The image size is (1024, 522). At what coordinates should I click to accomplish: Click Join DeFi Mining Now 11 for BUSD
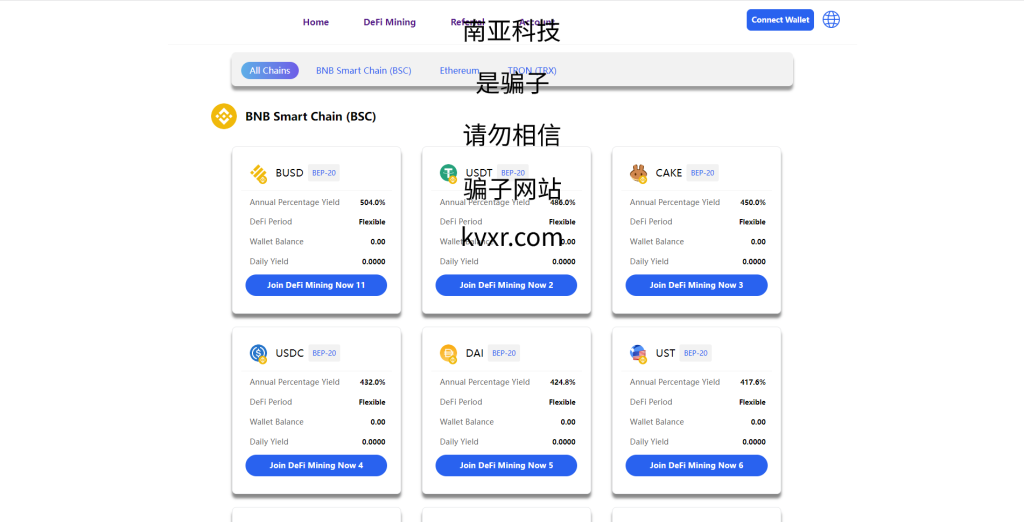coord(316,285)
